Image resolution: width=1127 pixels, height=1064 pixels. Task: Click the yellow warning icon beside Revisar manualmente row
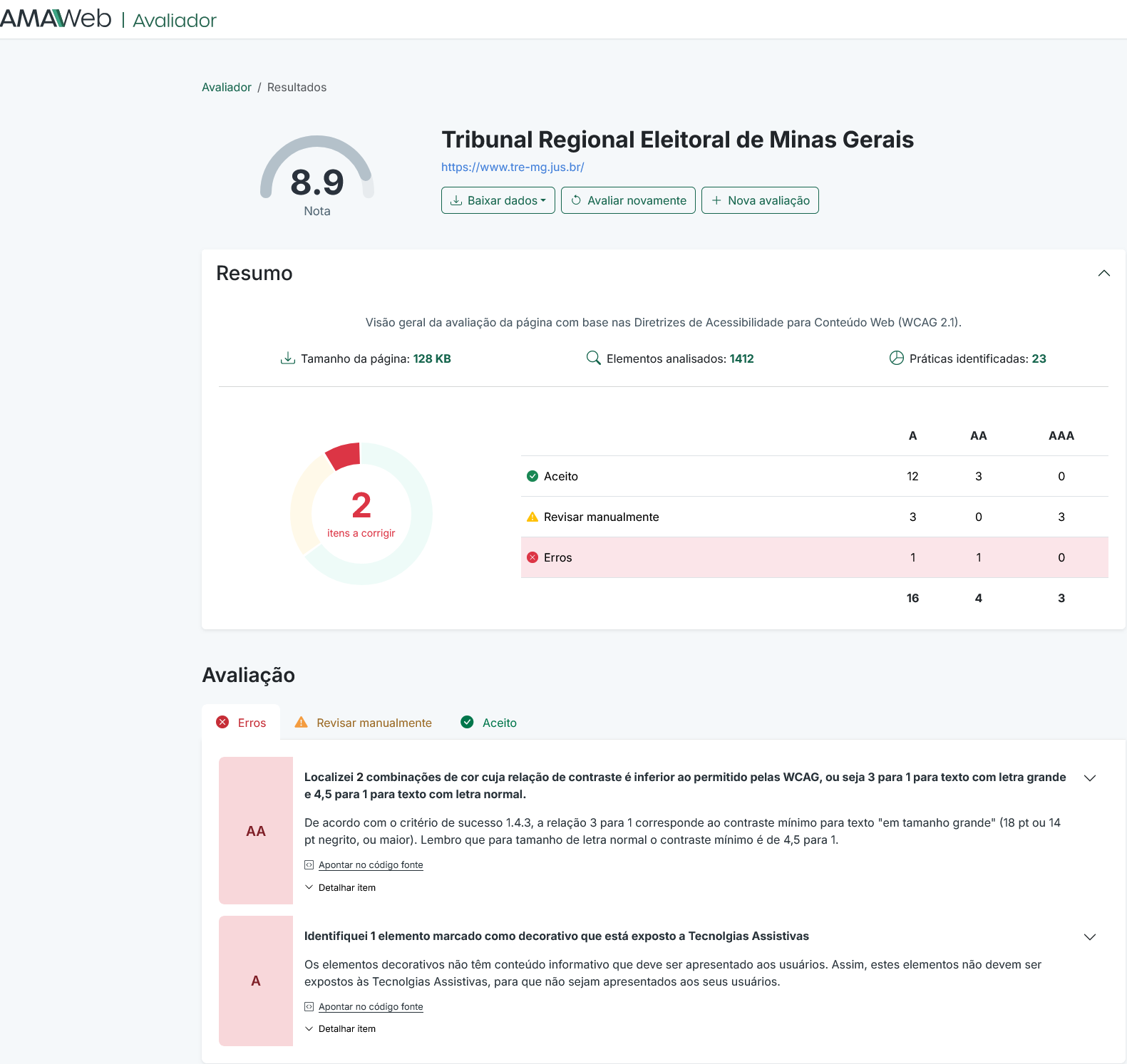[x=532, y=517]
